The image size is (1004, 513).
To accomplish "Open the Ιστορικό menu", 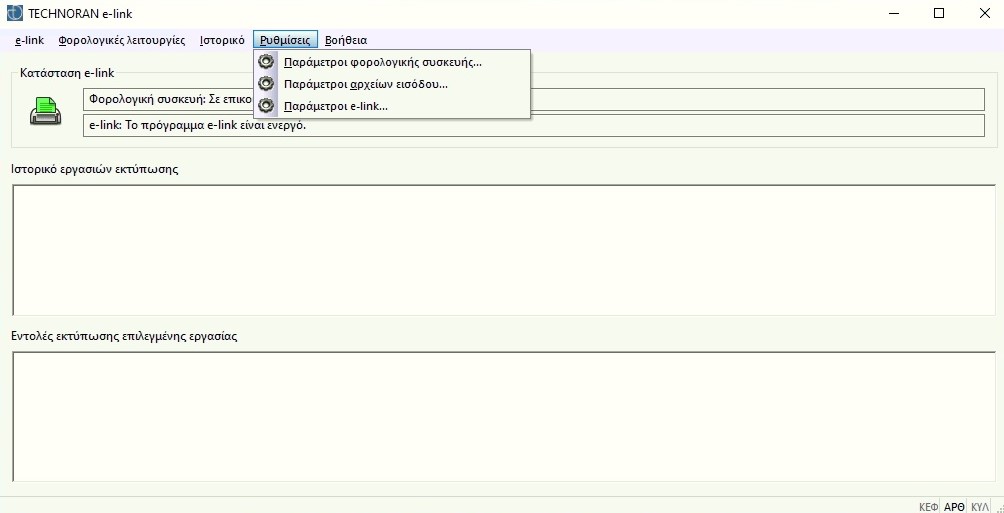I will (222, 40).
